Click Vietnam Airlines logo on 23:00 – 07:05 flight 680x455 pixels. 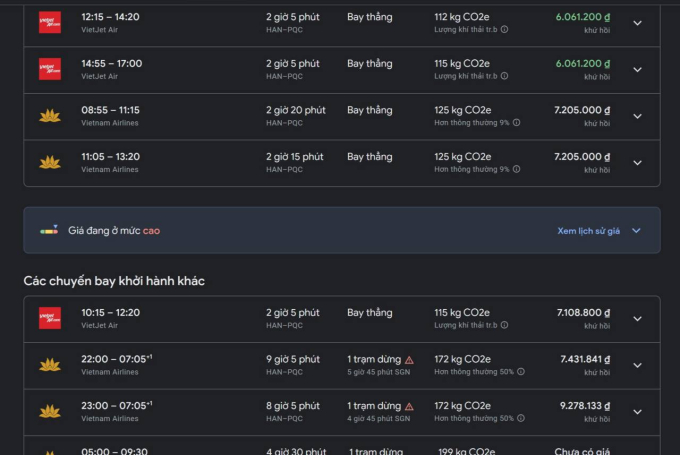pyautogui.click(x=49, y=411)
